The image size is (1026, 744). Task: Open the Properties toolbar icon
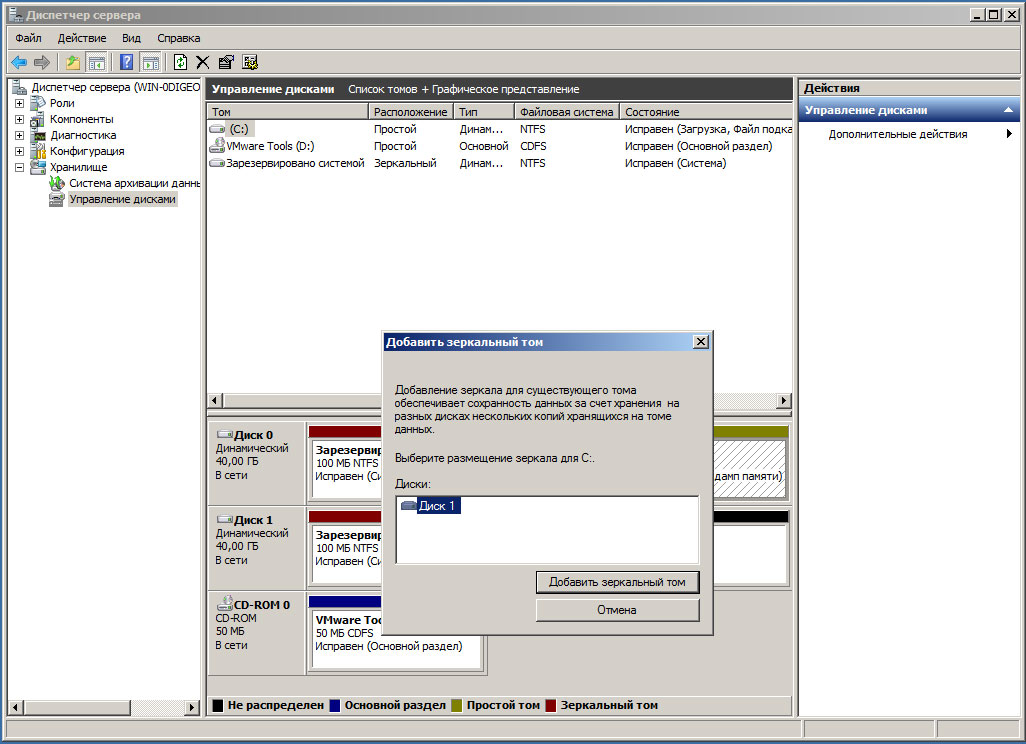pos(226,62)
